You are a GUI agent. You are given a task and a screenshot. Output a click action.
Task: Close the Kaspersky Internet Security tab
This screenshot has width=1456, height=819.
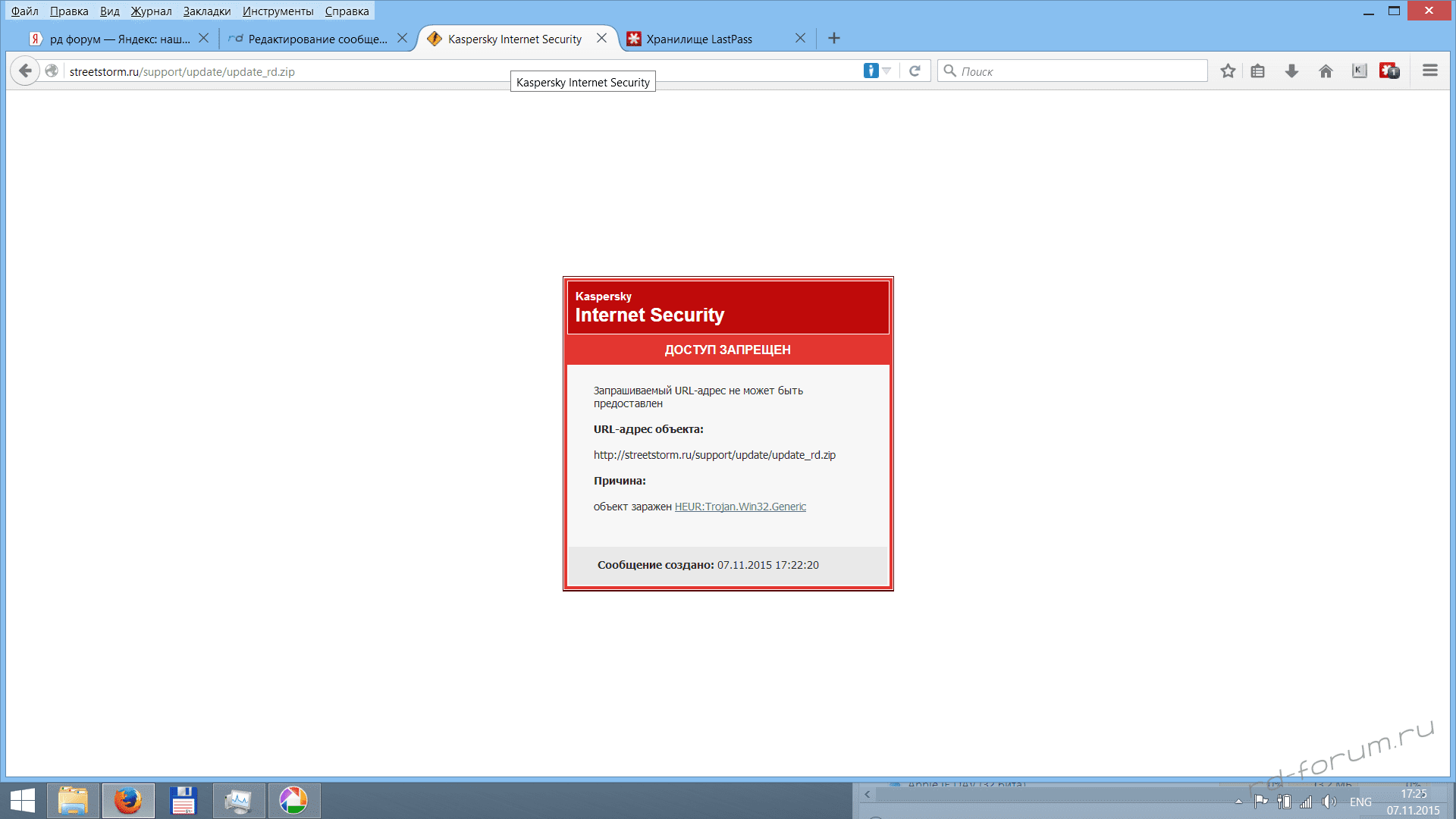coord(601,38)
